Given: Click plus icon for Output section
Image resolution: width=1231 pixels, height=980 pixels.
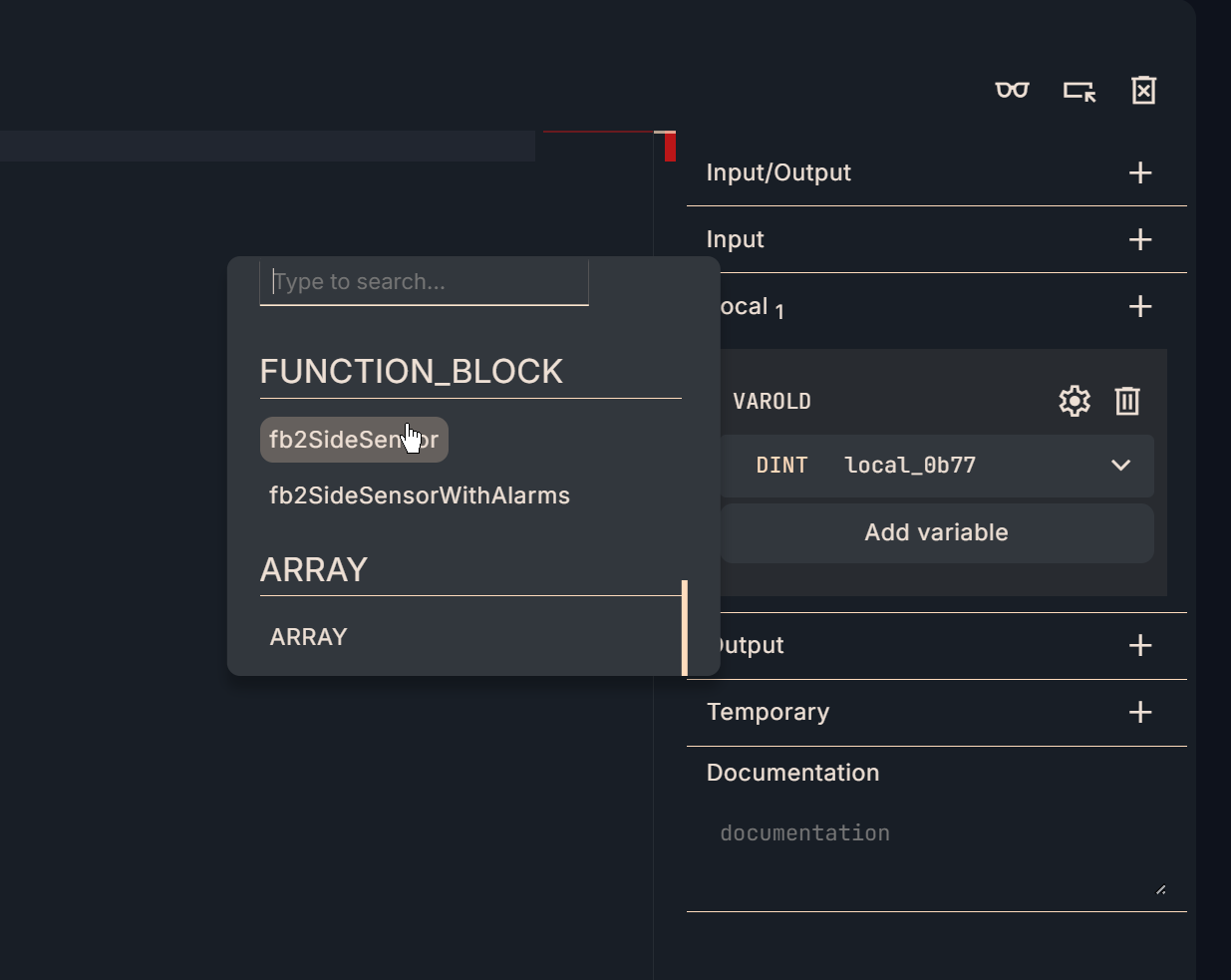Looking at the screenshot, I should pyautogui.click(x=1140, y=645).
